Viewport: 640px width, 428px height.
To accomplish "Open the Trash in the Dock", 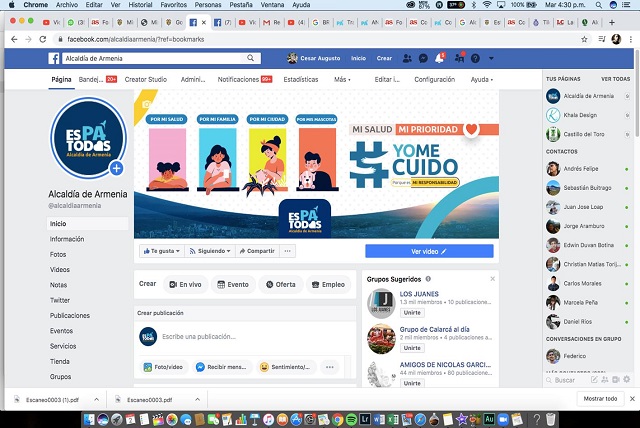I will (x=551, y=419).
